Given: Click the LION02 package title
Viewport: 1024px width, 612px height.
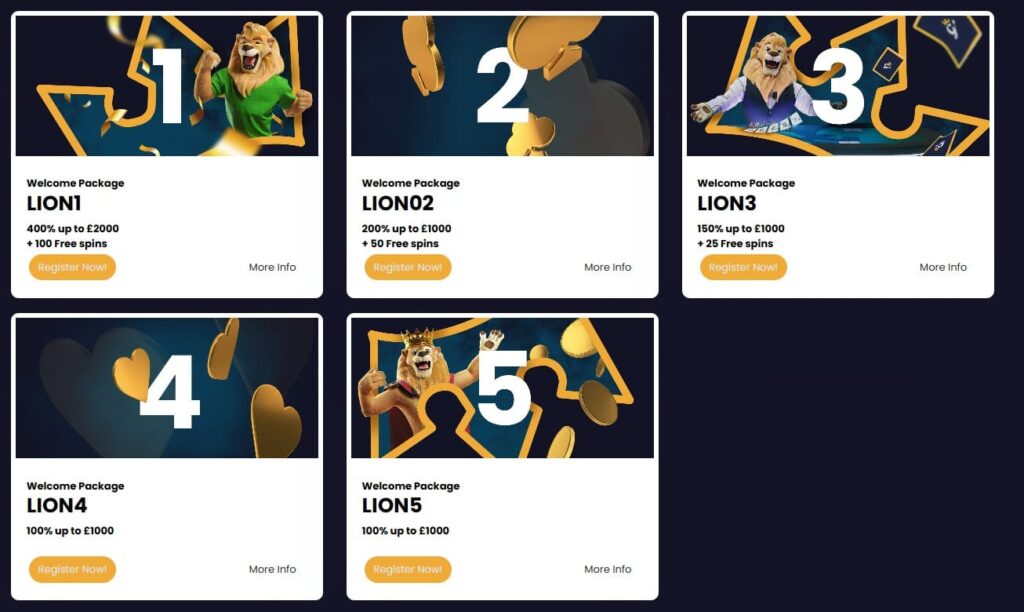Looking at the screenshot, I should point(398,204).
